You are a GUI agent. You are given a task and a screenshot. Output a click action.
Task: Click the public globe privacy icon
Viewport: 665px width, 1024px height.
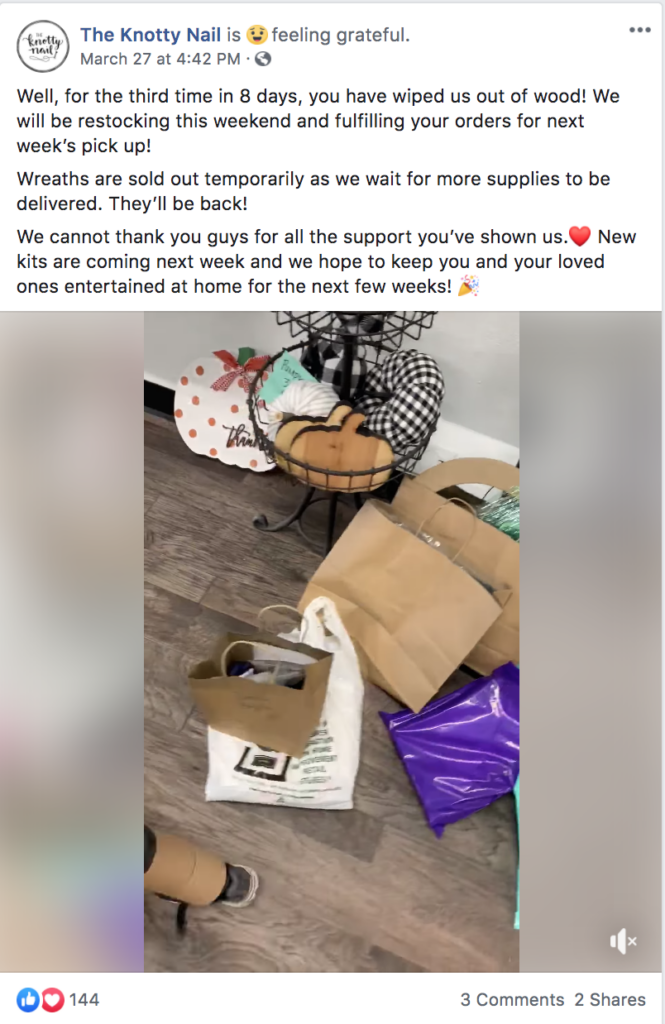[263, 59]
